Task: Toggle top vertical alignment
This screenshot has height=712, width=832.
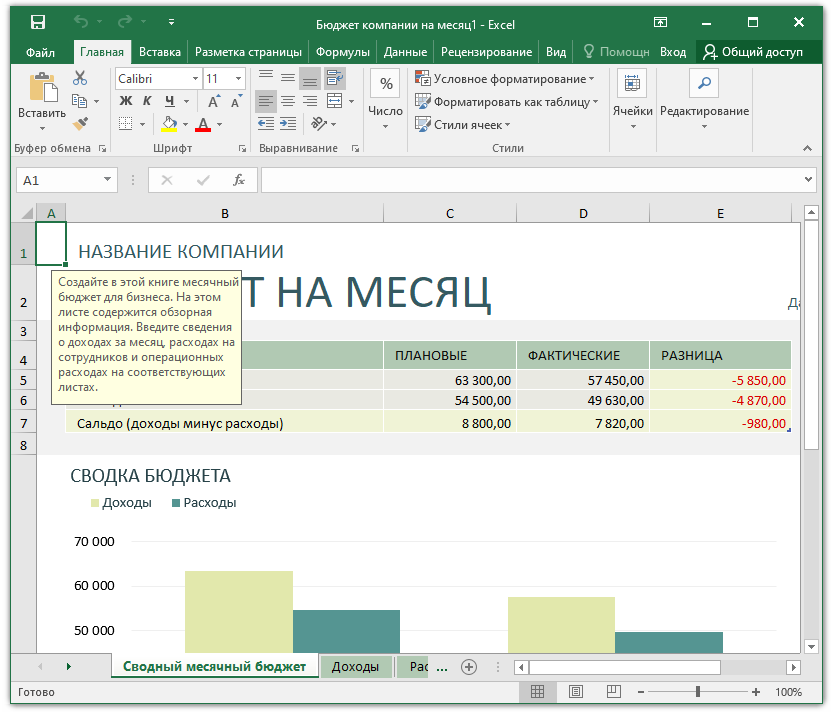Action: pos(266,78)
